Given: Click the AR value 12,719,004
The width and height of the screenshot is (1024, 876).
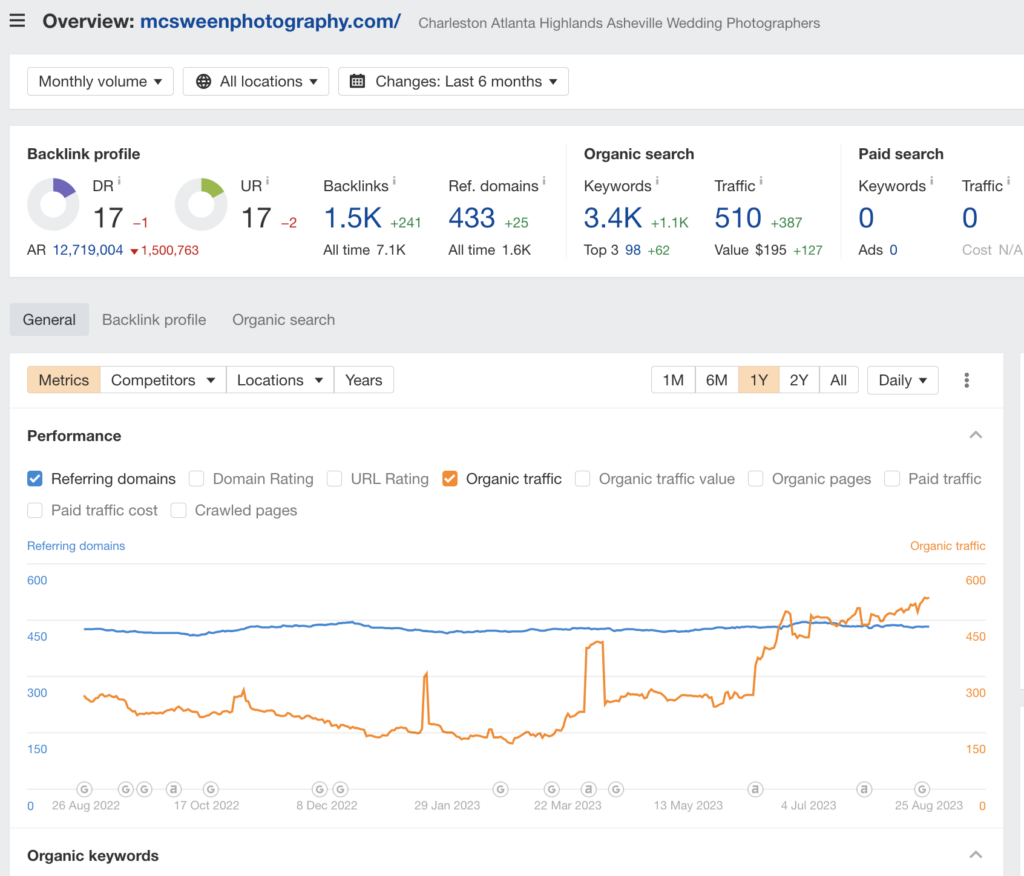Looking at the screenshot, I should pyautogui.click(x=88, y=250).
